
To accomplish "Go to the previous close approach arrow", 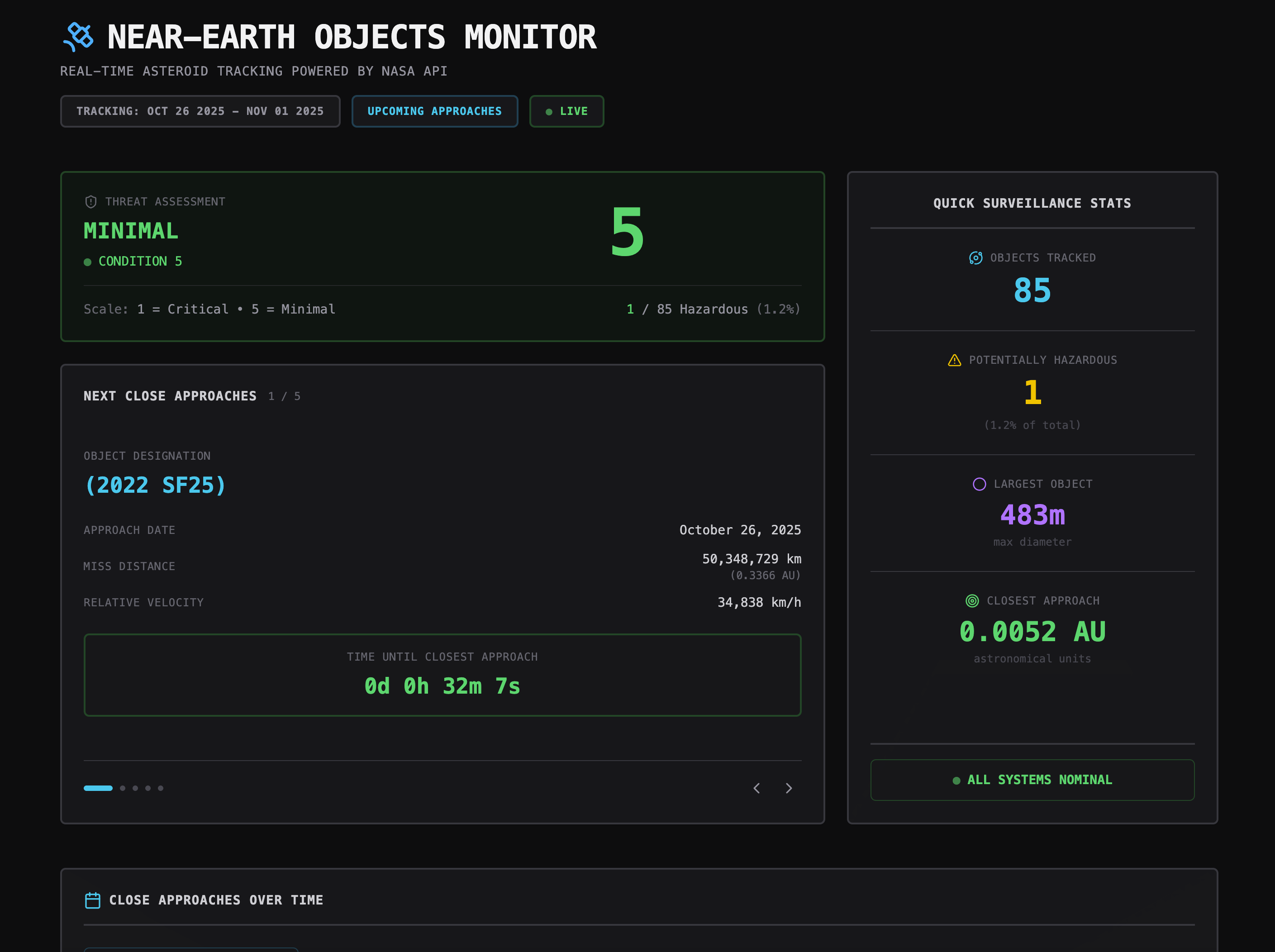I will pyautogui.click(x=756, y=788).
